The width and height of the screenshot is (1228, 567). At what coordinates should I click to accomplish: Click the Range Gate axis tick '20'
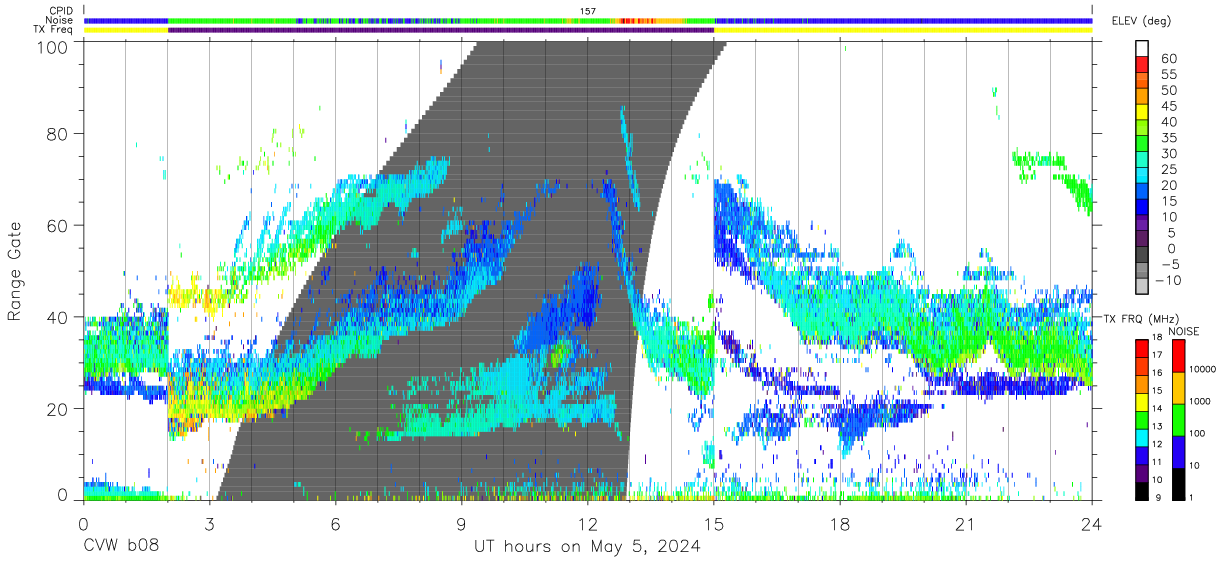(x=59, y=409)
